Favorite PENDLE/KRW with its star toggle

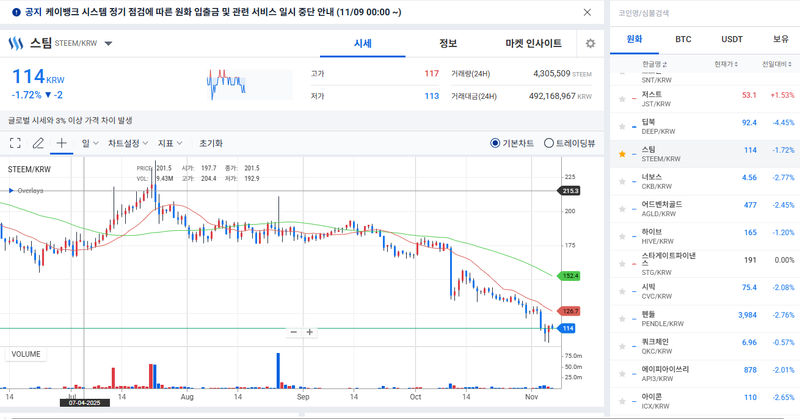point(622,320)
